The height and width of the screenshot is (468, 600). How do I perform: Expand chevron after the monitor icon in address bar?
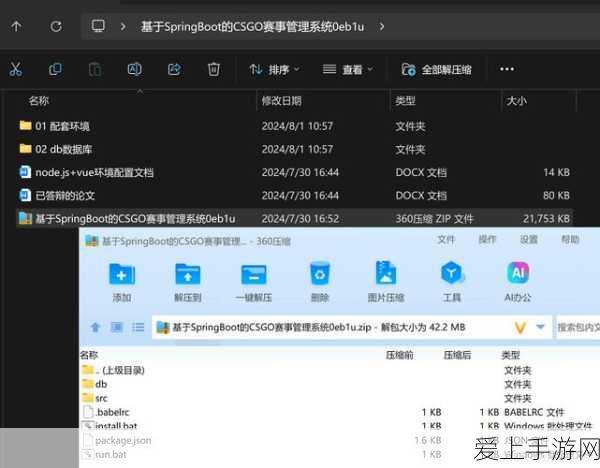[x=123, y=26]
